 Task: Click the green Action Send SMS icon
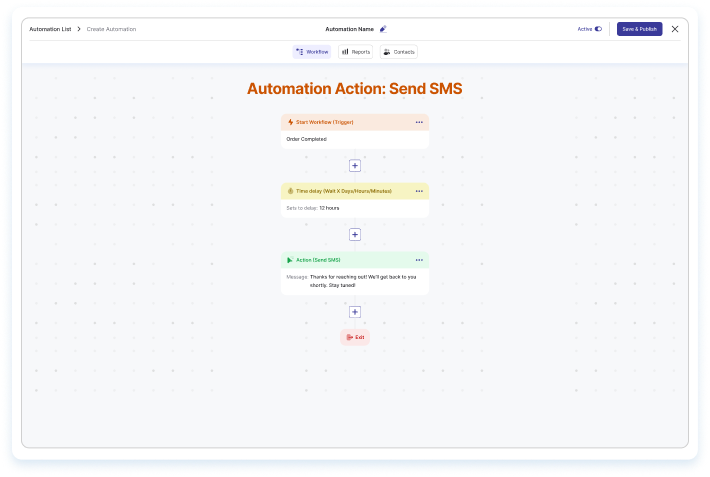tap(290, 260)
